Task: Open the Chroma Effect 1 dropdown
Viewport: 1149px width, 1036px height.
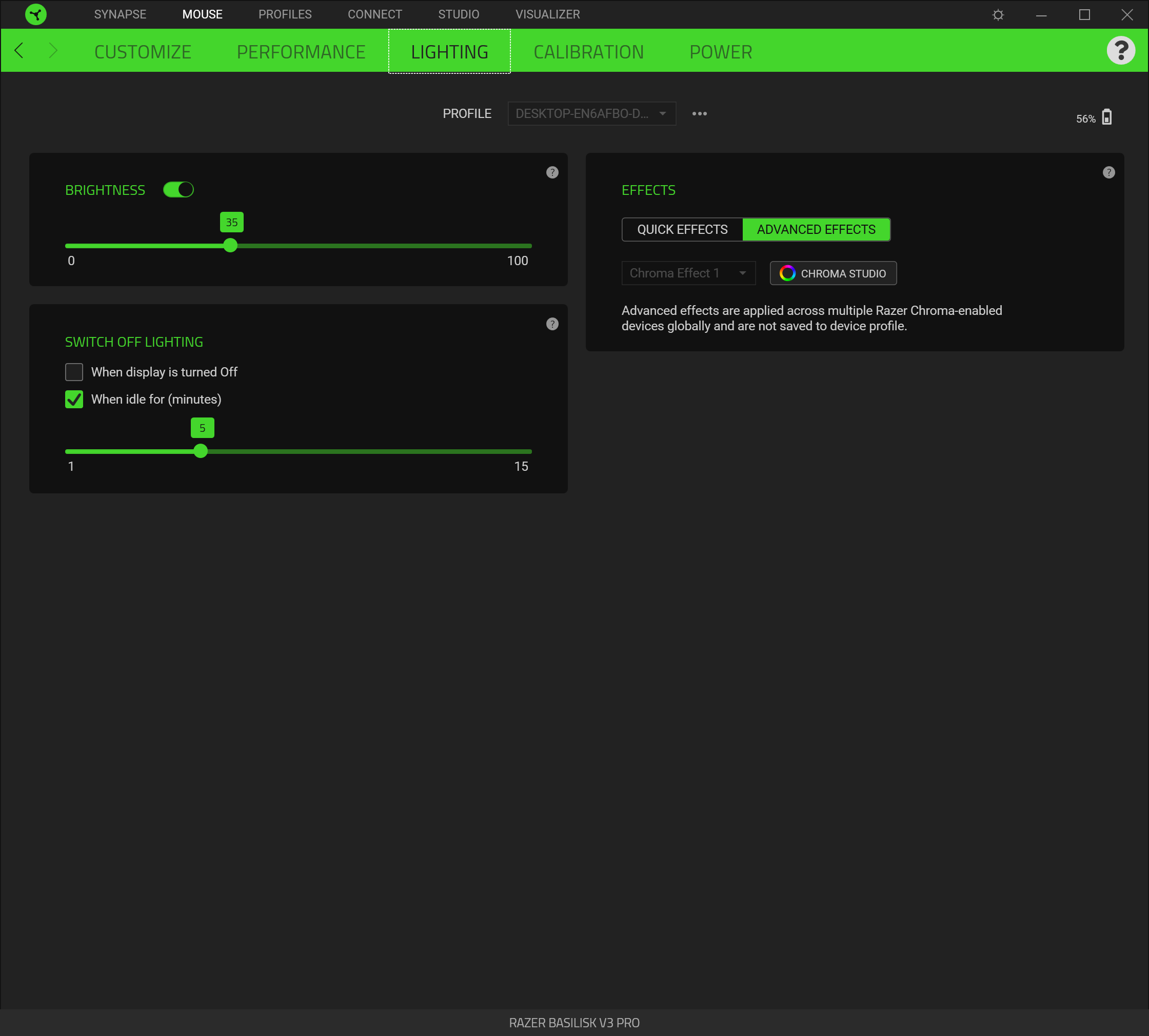Action: click(688, 273)
